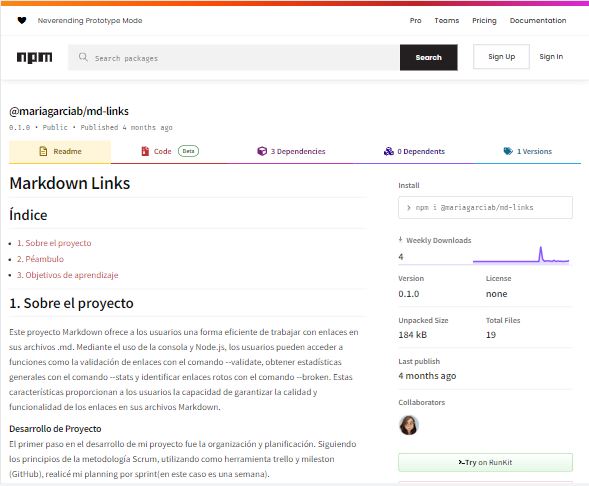The width and height of the screenshot is (589, 486).
Task: Click the magnifier icon in search box
Action: (x=83, y=57)
